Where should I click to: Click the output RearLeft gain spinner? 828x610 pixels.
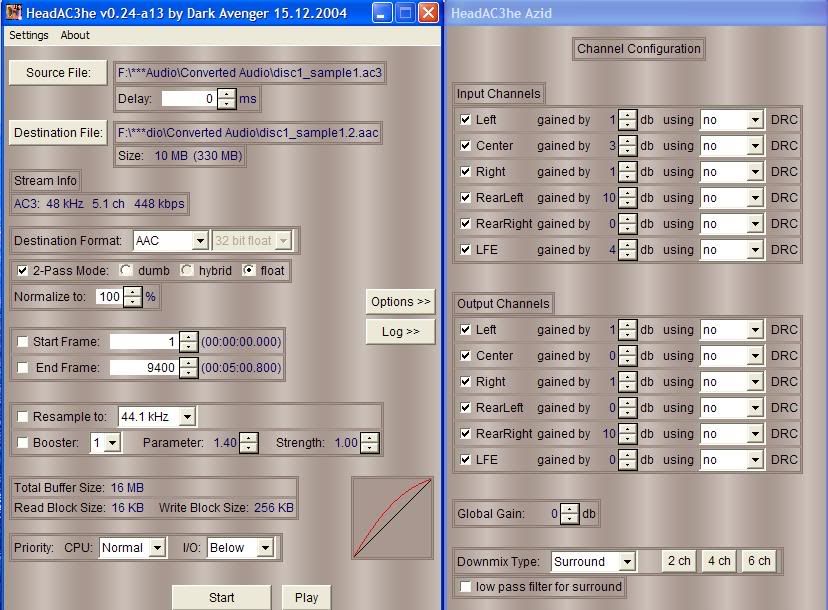coord(627,408)
